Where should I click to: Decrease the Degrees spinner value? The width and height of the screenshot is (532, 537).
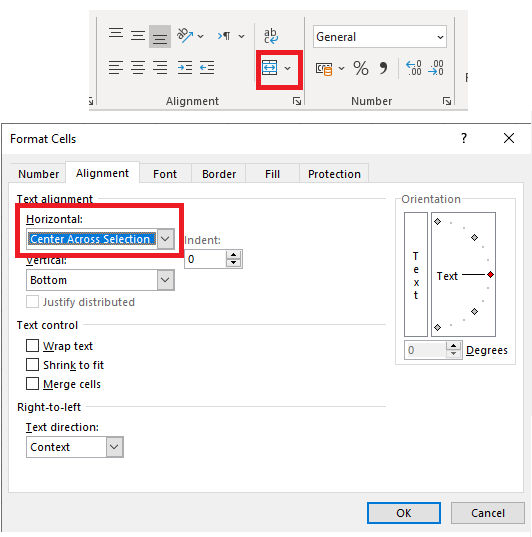[454, 354]
